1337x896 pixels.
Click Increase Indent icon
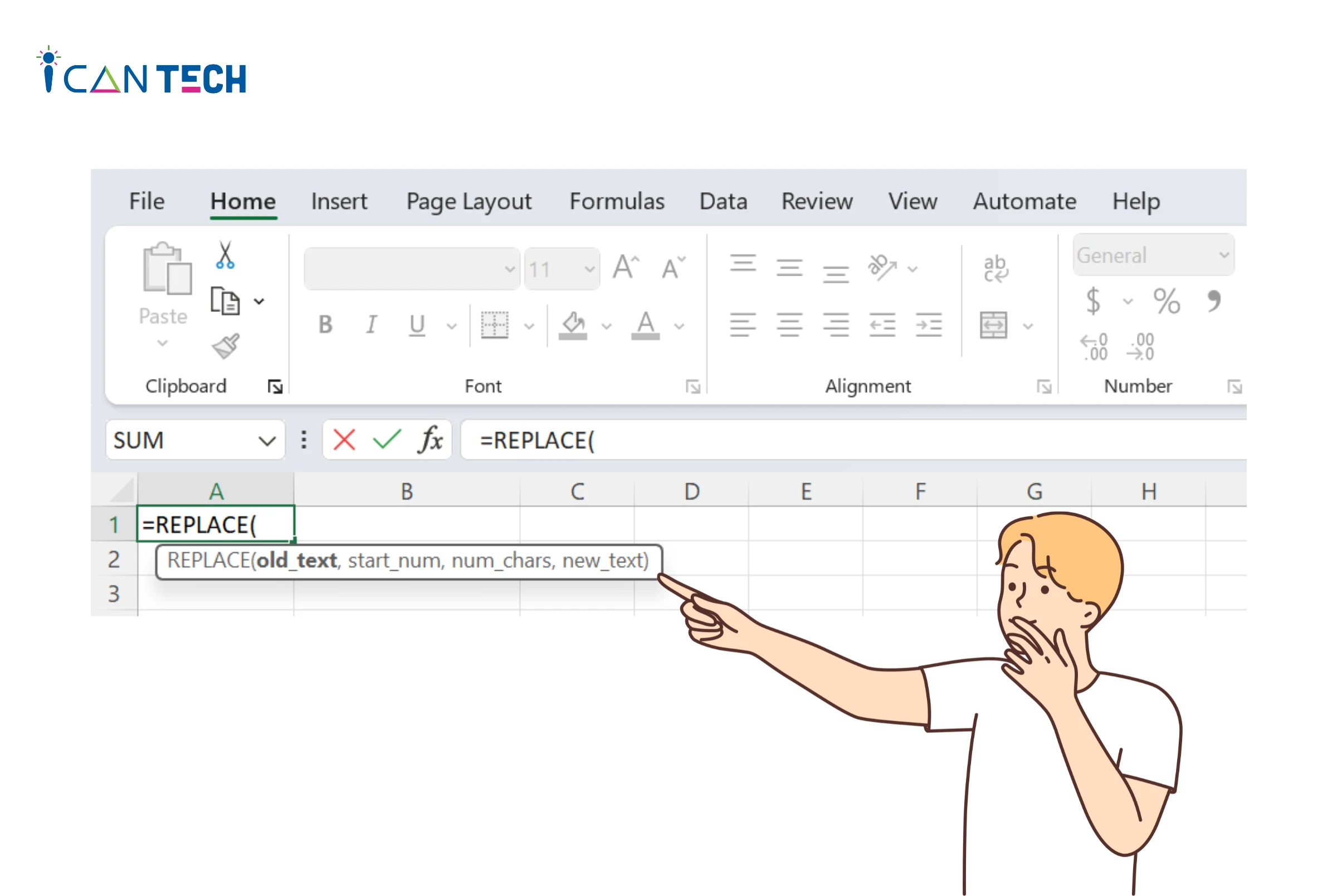pyautogui.click(x=929, y=325)
